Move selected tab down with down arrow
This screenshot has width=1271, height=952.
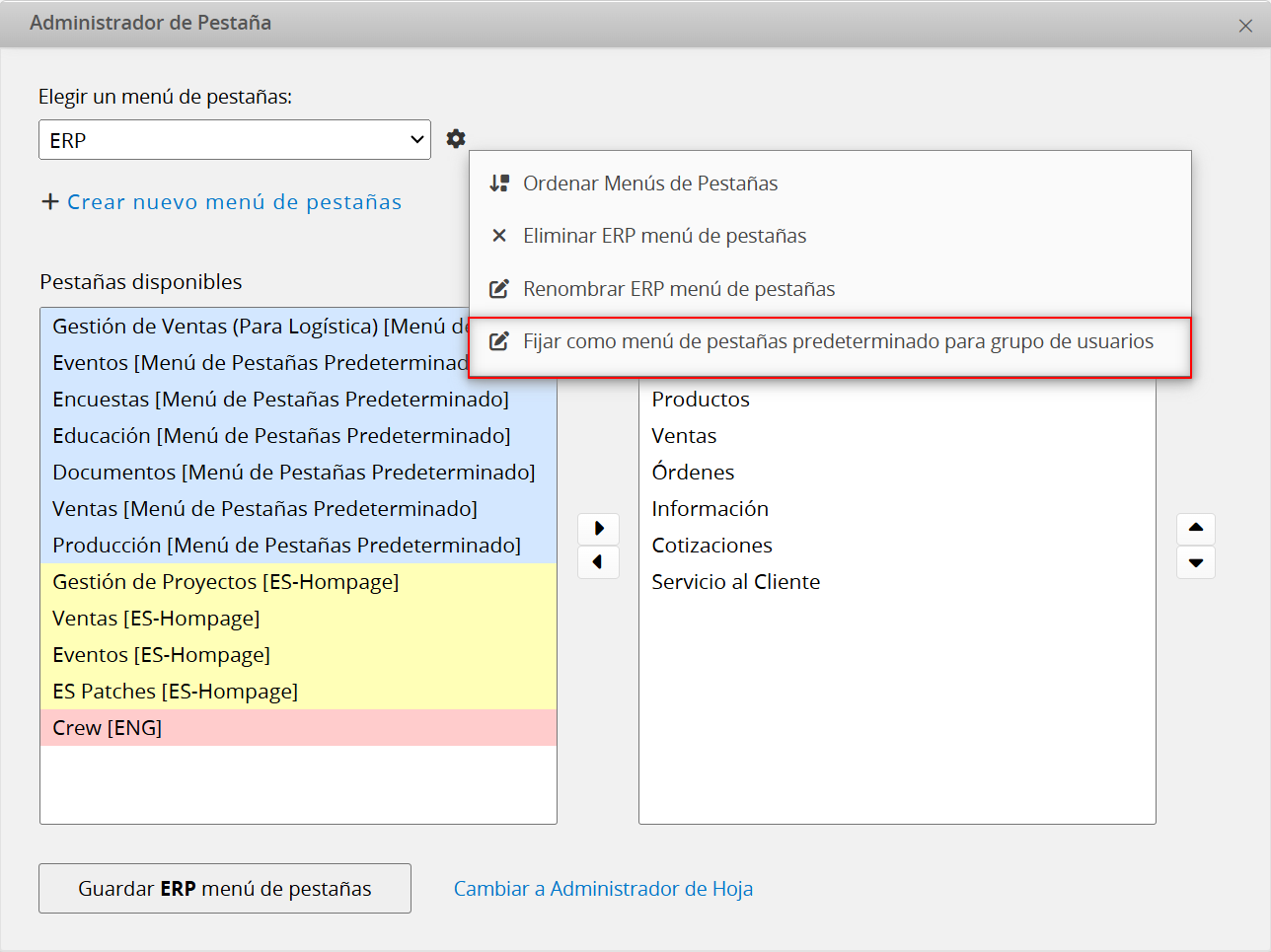coord(1195,562)
